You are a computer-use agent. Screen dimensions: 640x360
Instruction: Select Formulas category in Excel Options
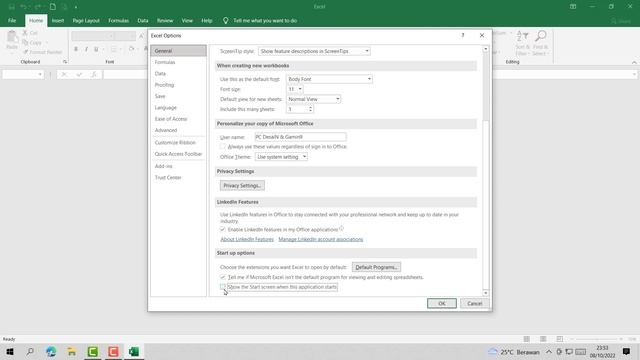(178, 62)
